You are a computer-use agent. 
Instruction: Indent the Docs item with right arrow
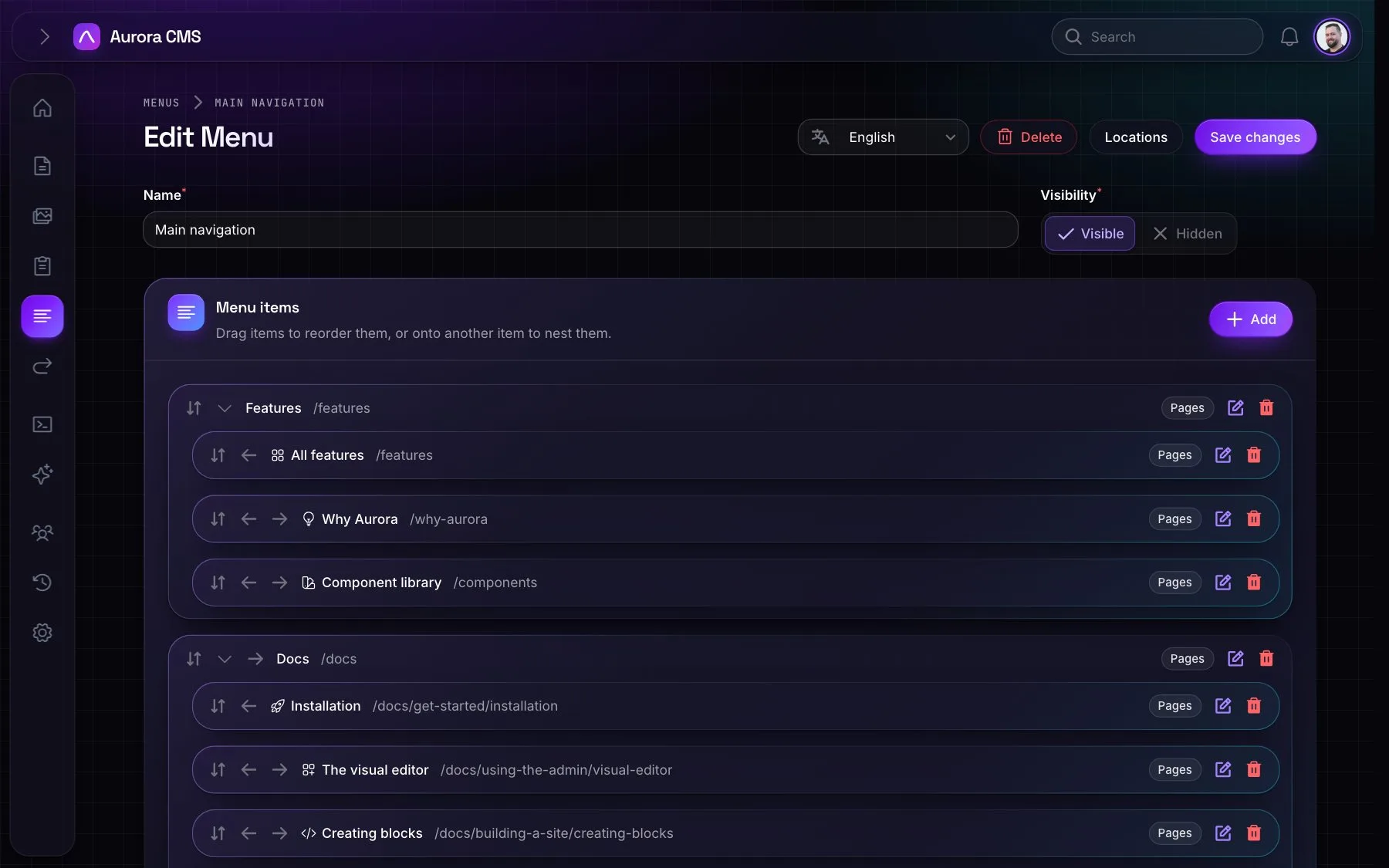[x=255, y=659]
